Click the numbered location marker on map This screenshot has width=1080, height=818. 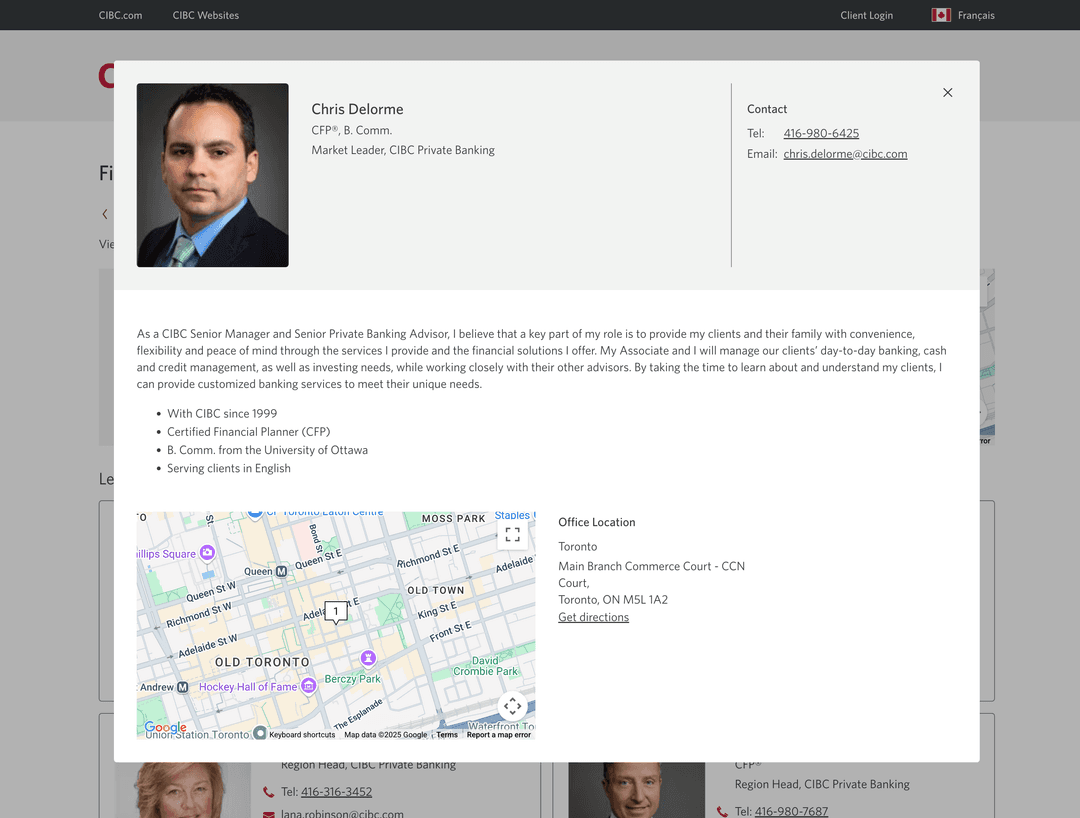(x=336, y=611)
